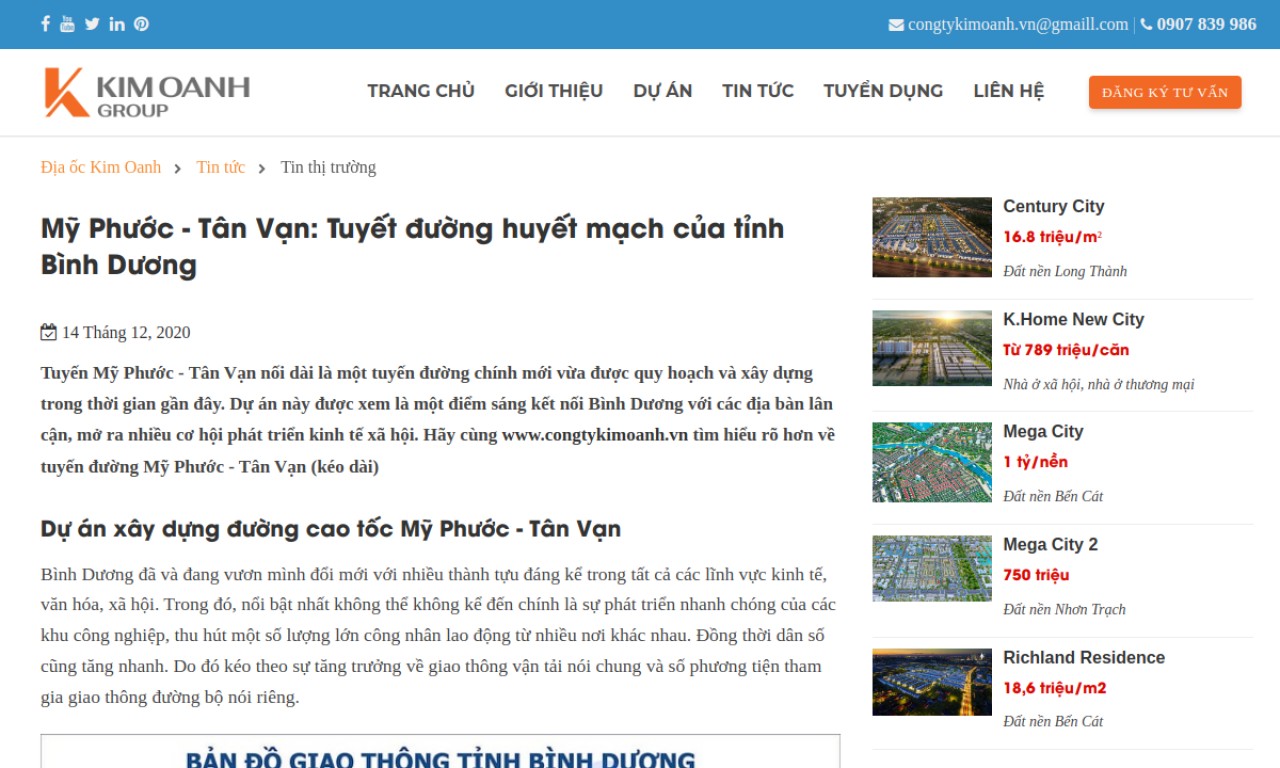Open the K.Home New City thumbnail

tap(932, 348)
